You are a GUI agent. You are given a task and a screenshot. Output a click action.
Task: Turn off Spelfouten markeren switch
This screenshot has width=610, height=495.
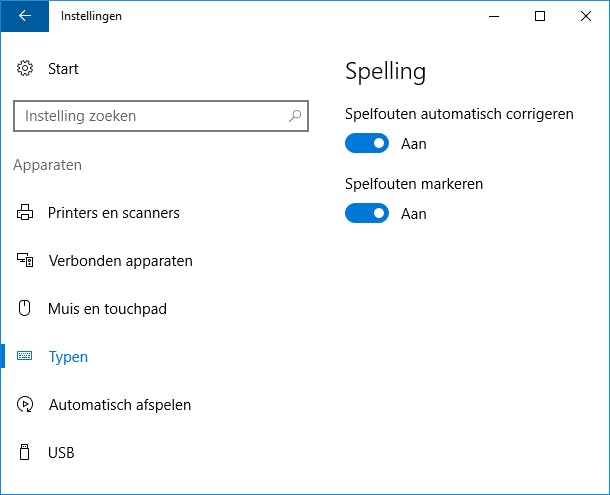[367, 213]
